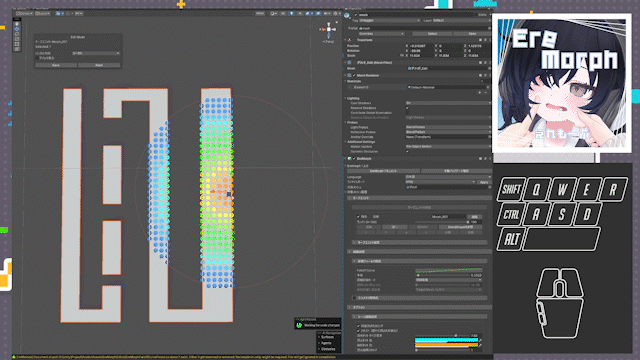Toggle constrained proportions link for Scale
The height and width of the screenshot is (360, 640).
[x=402, y=56]
